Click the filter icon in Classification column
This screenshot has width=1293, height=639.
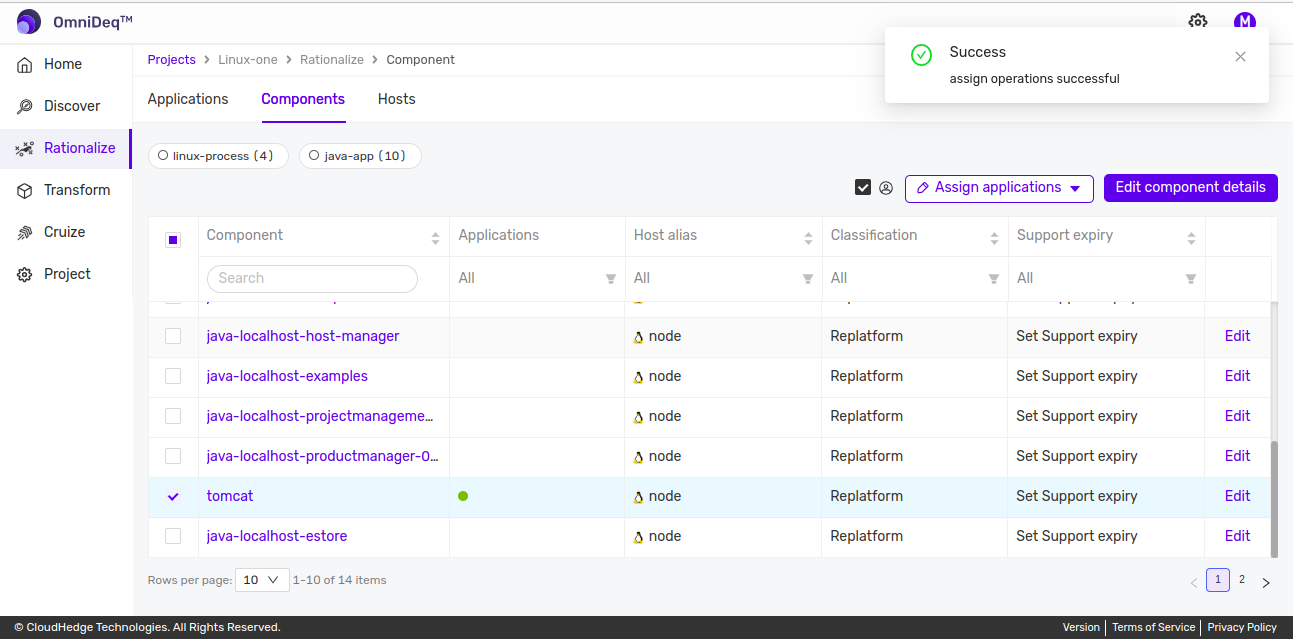point(993,279)
